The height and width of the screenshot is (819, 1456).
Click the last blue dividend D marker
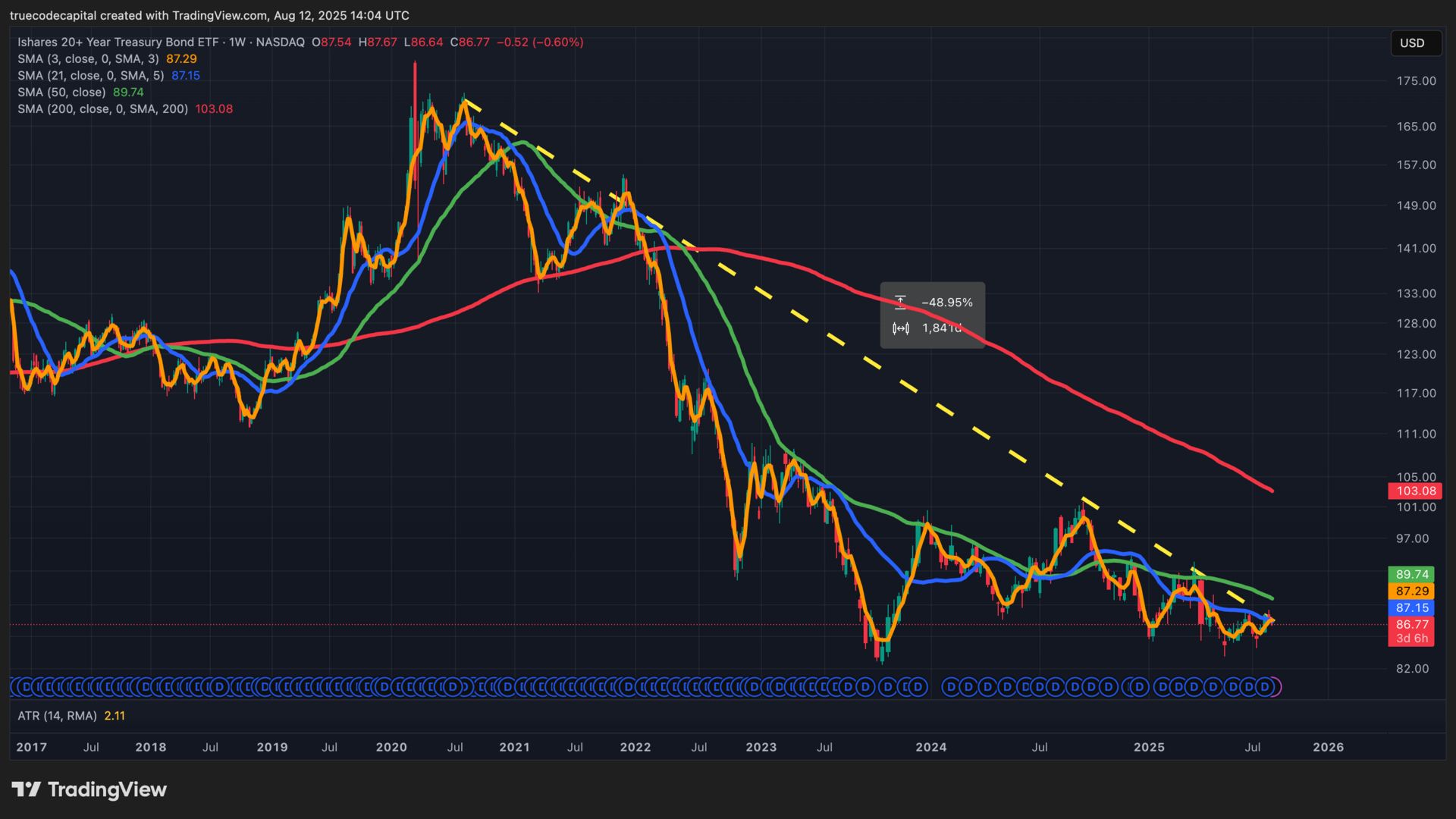1263,687
